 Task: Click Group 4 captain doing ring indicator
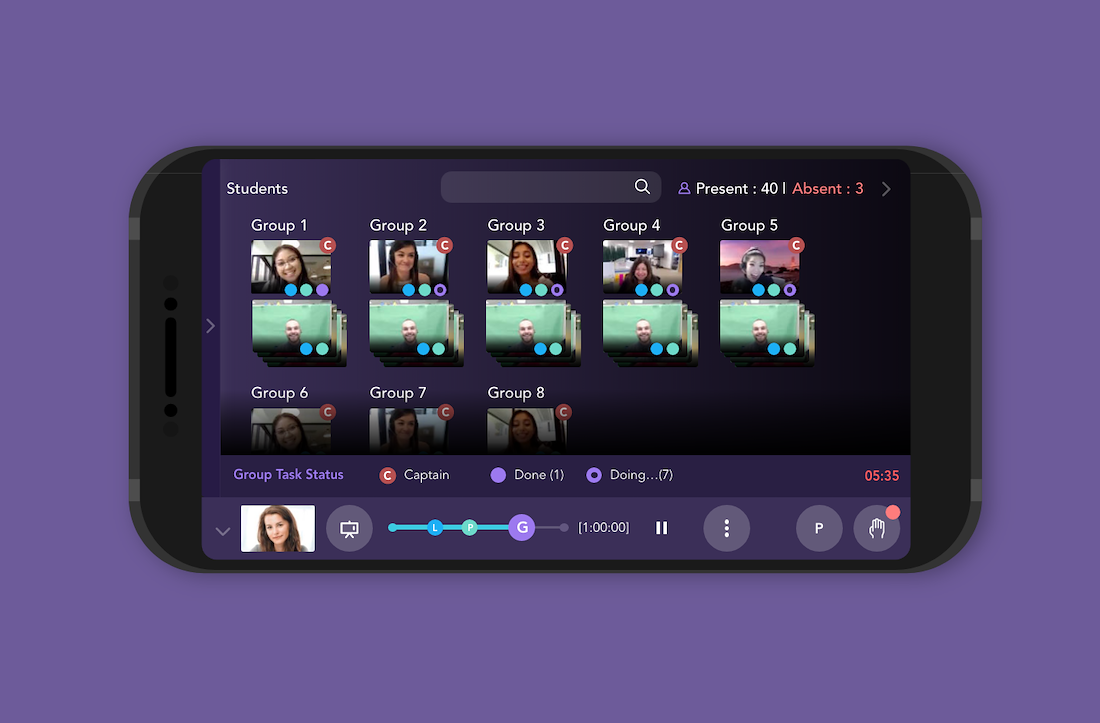point(673,290)
